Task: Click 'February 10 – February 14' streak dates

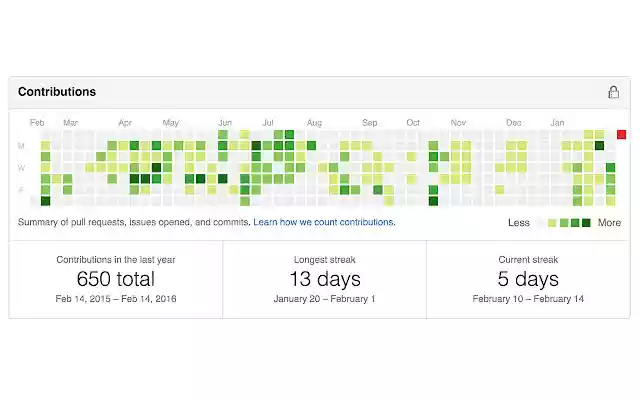Action: click(528, 299)
